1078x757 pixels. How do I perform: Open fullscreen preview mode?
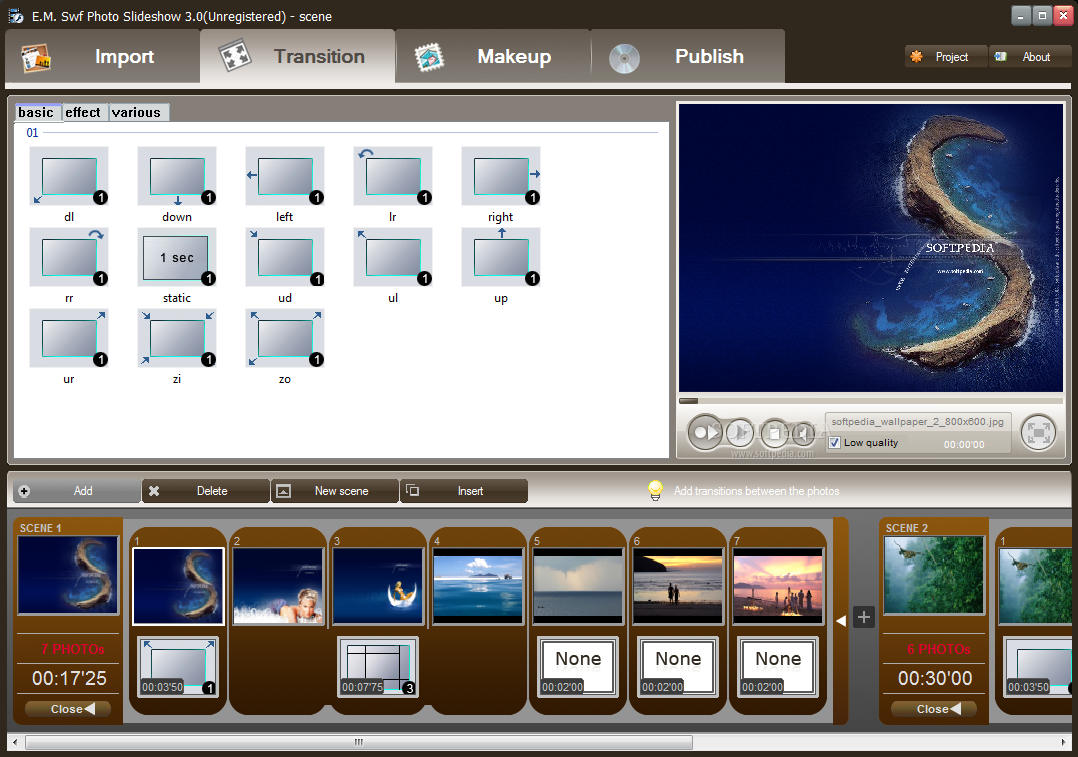tap(1037, 432)
